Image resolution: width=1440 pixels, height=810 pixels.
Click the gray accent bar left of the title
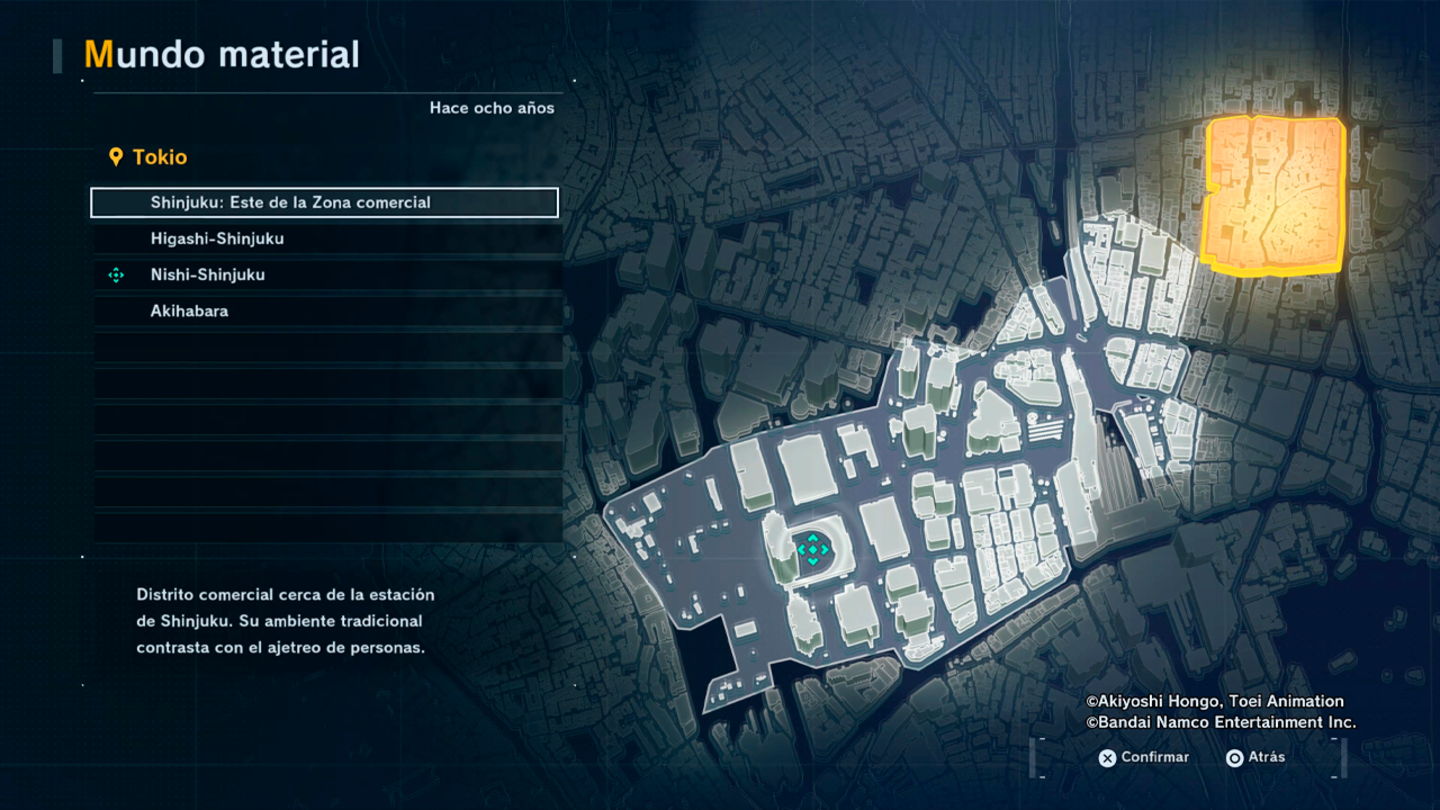pyautogui.click(x=58, y=56)
